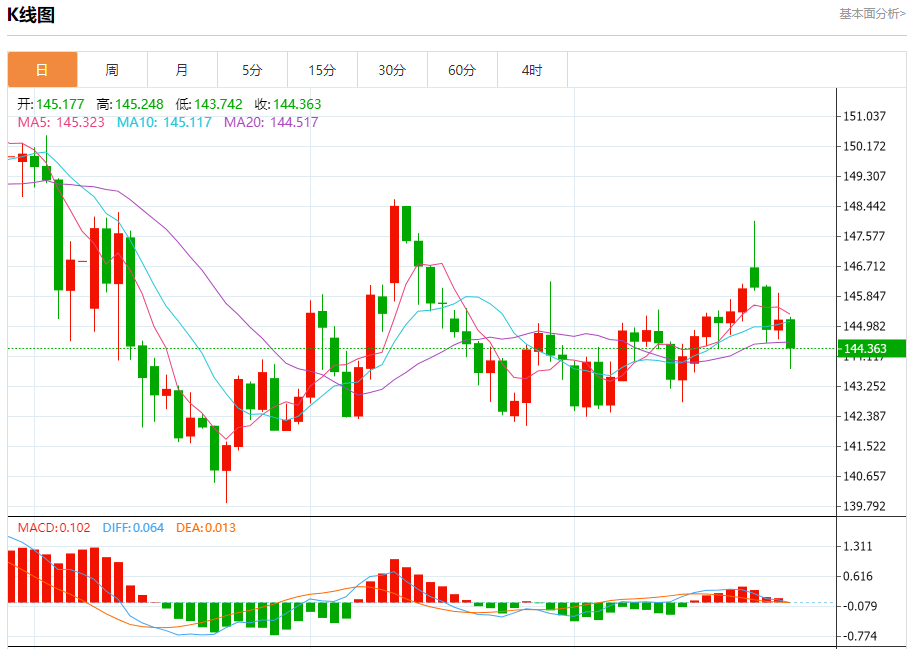Choose the 60分 interval tab
Screen dimensions: 910x649
[x=462, y=70]
